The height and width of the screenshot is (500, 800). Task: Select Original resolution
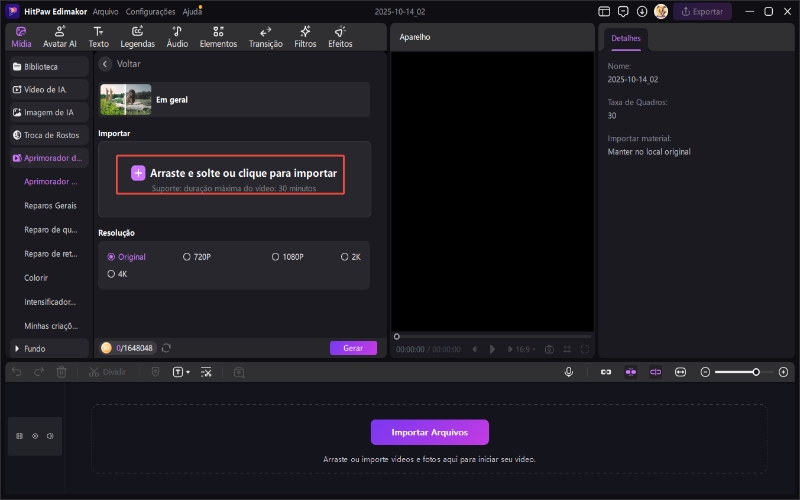tap(127, 257)
